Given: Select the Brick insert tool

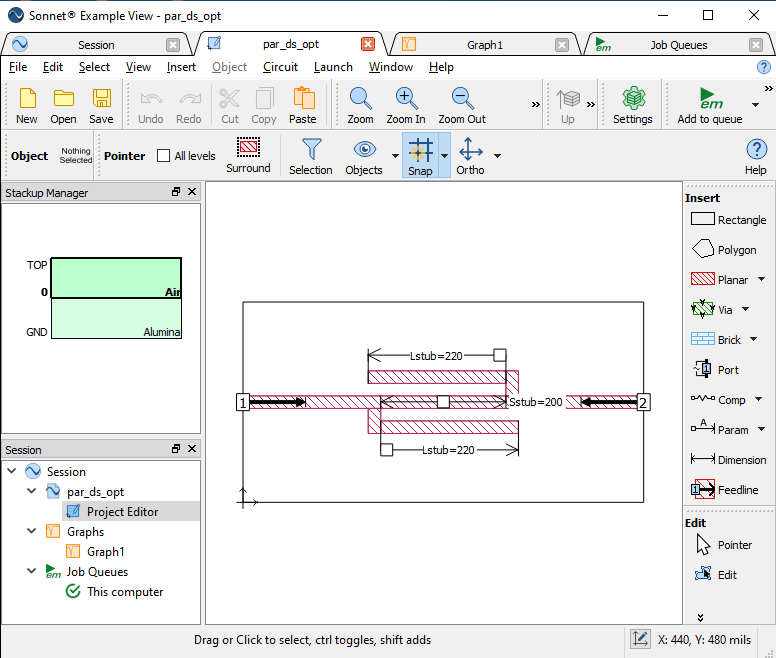Looking at the screenshot, I should coord(716,340).
